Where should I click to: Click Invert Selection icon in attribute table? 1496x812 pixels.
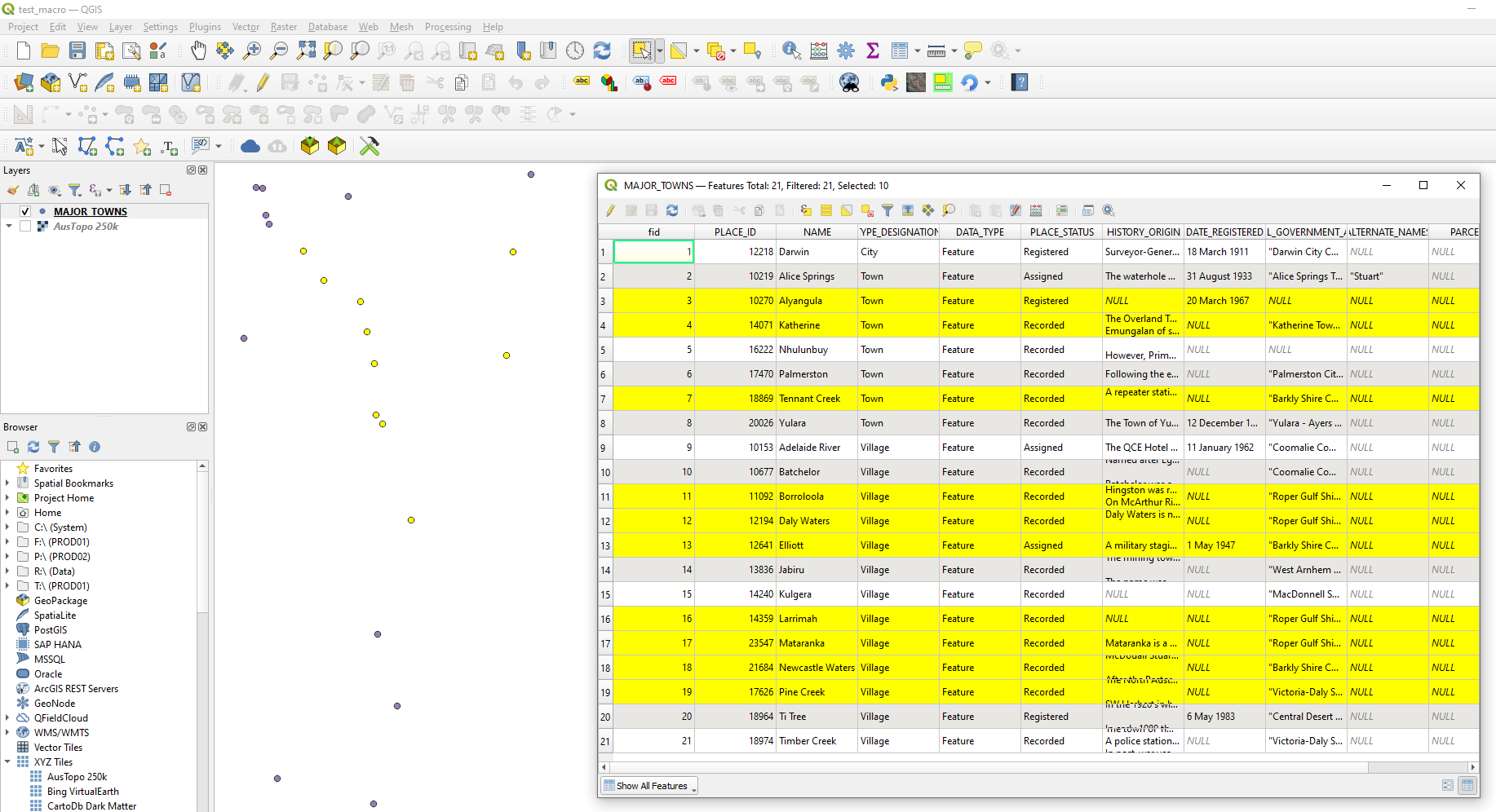tap(847, 210)
